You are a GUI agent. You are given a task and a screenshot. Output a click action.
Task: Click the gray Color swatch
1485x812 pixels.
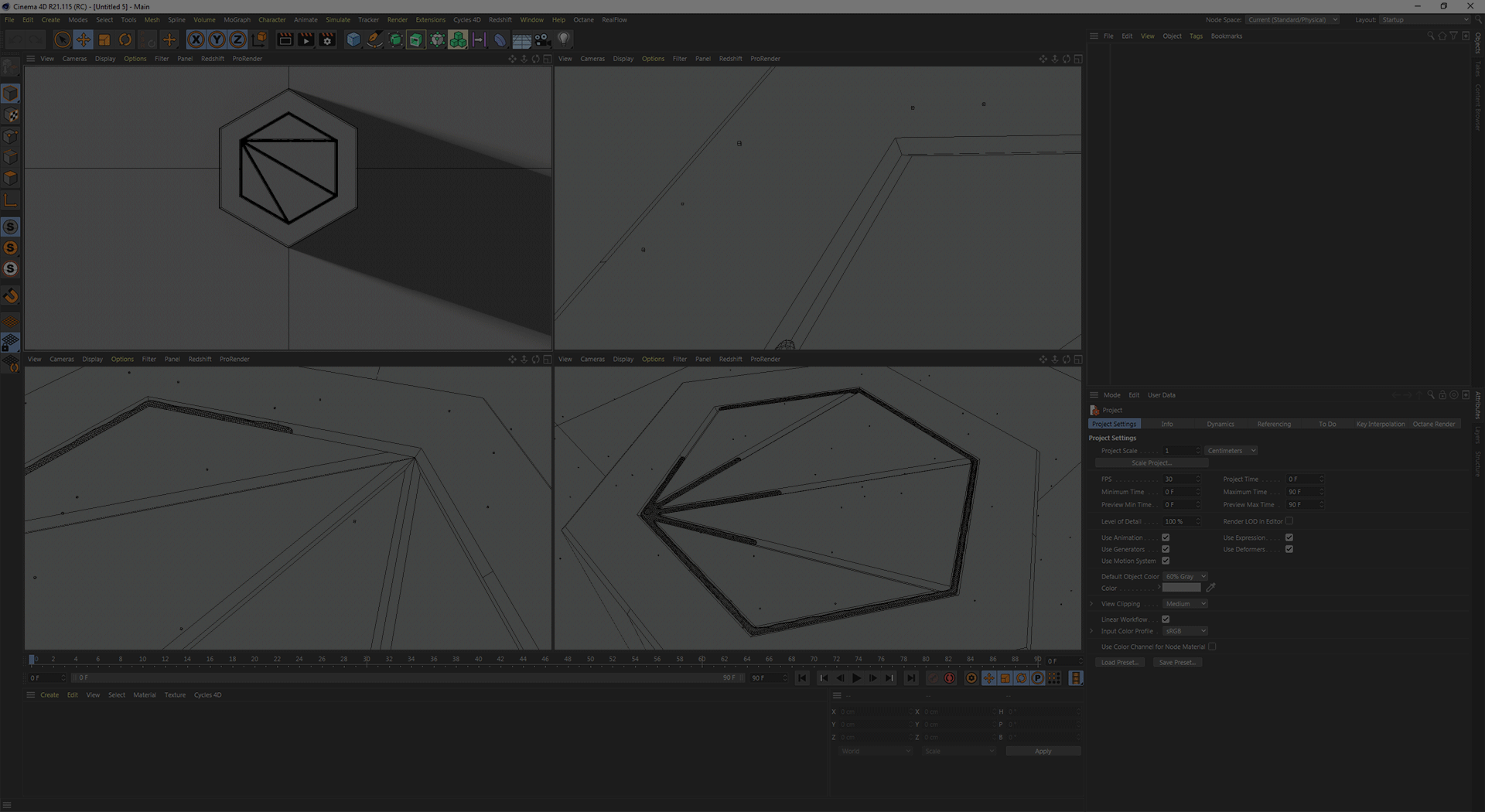point(1181,589)
